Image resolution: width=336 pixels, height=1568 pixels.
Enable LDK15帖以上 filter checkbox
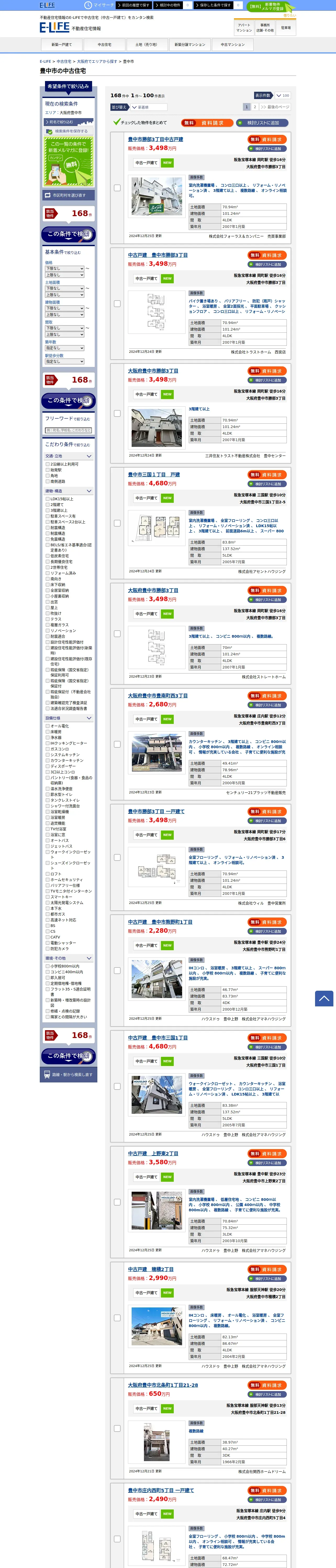[x=48, y=499]
